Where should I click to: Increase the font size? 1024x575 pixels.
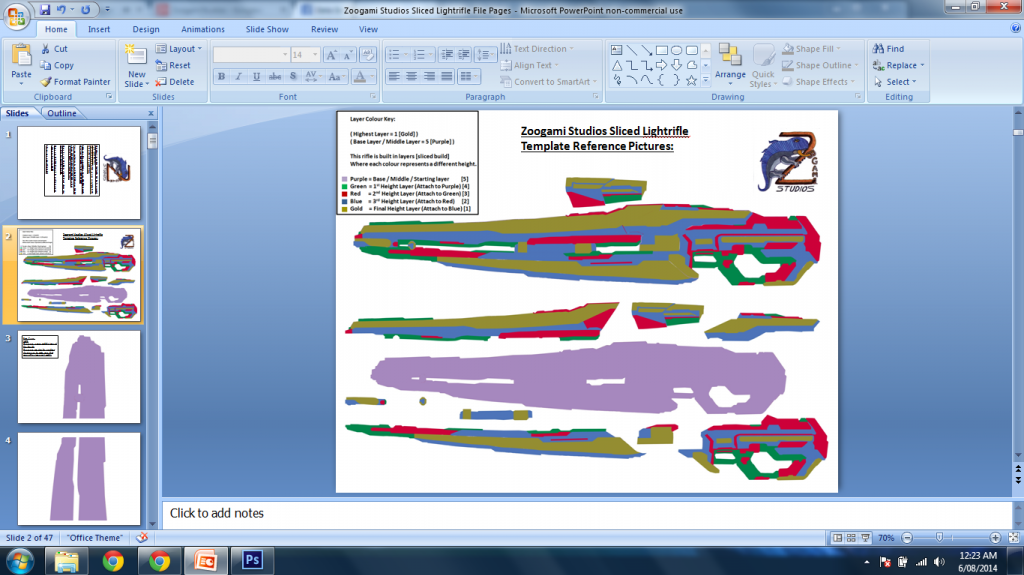point(331,55)
